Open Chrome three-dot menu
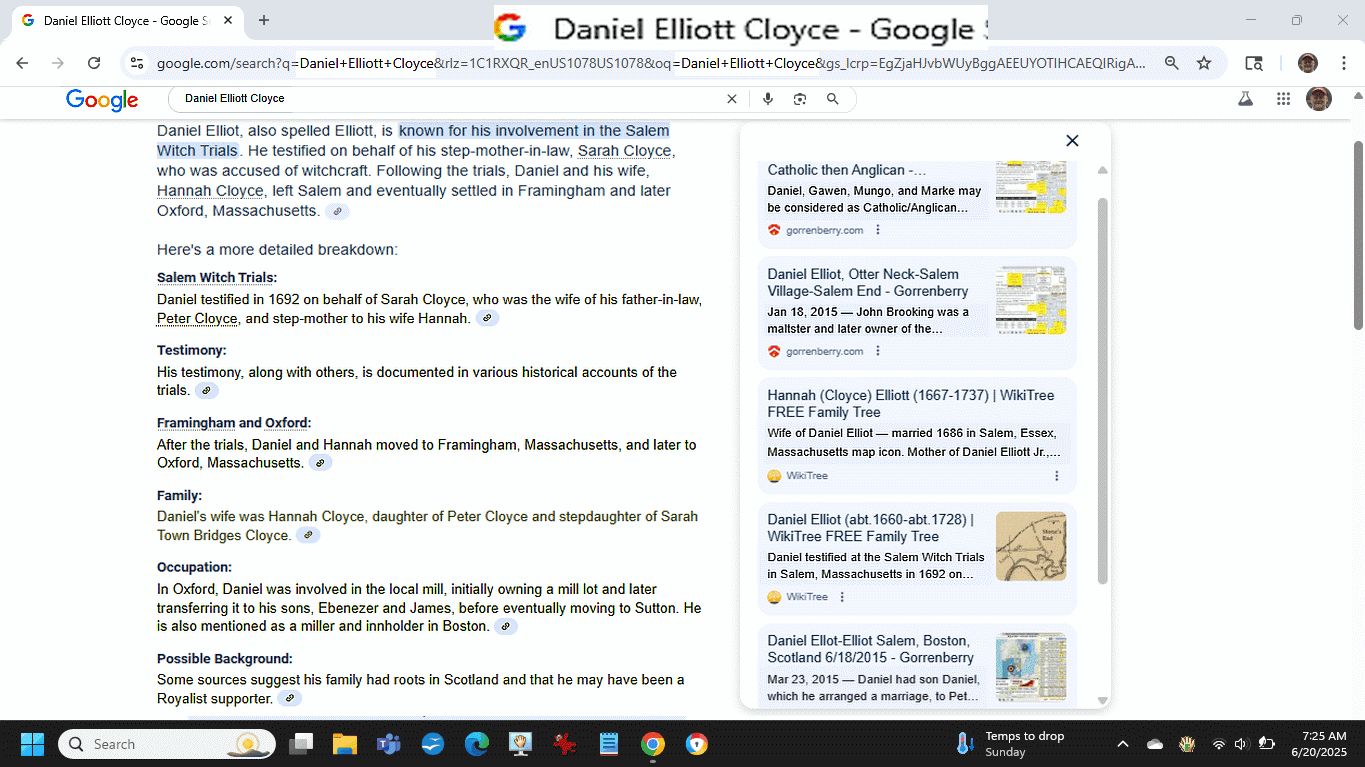1365x767 pixels. (1344, 63)
